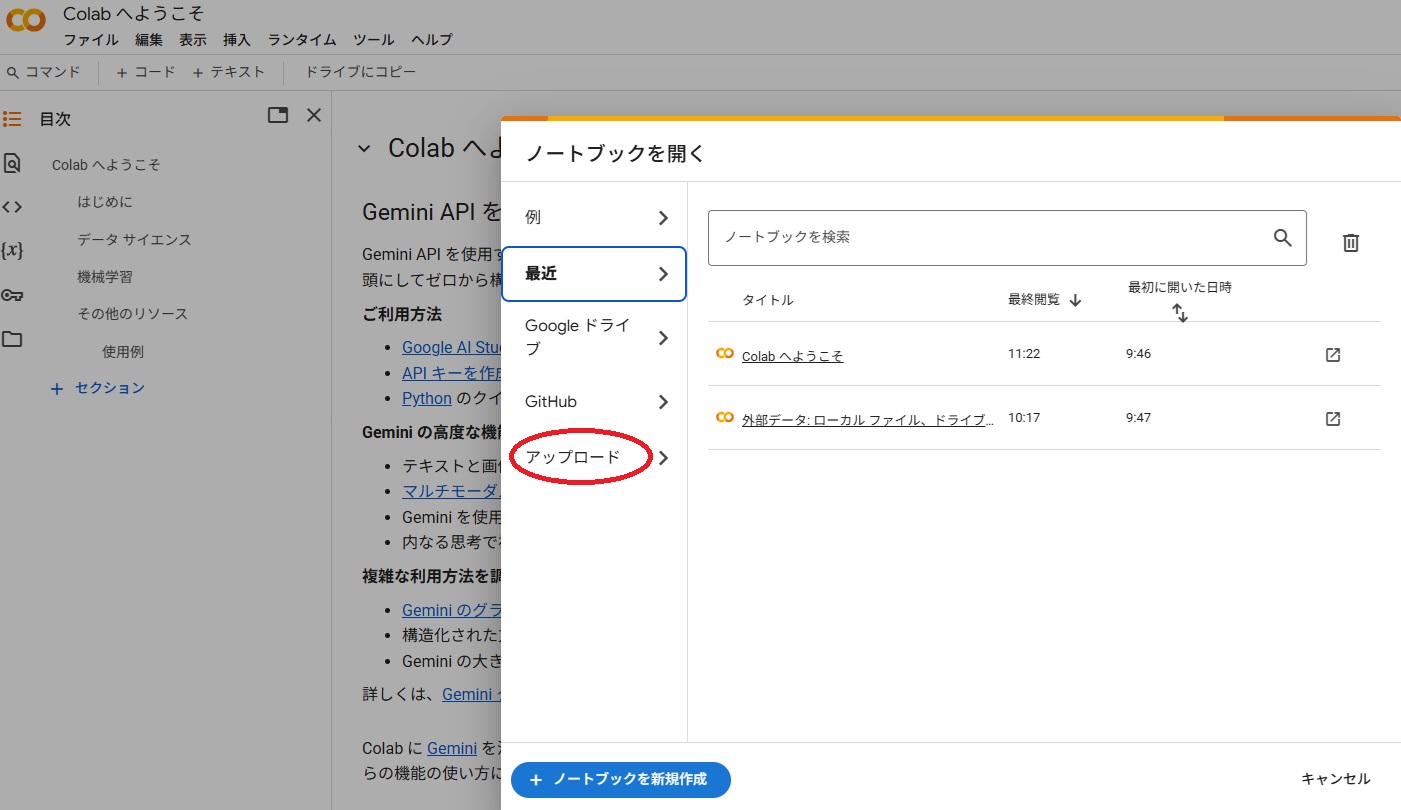This screenshot has height=810, width=1401.
Task: Sort by 最初に開いた日時 arrows icon
Action: (1180, 313)
